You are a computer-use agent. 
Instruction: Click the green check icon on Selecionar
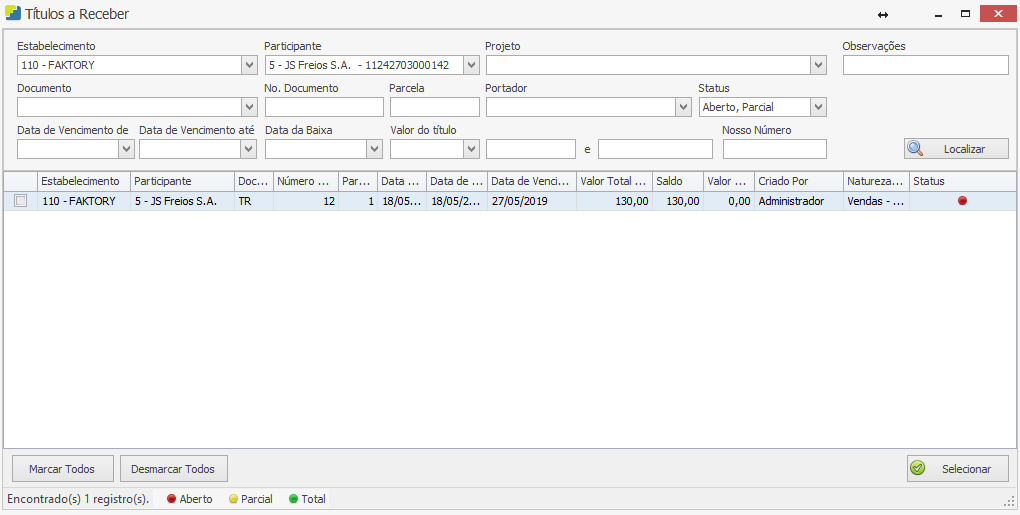(x=918, y=468)
